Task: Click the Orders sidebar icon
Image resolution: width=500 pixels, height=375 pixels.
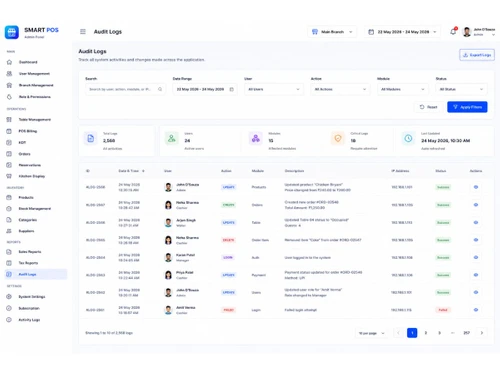Action: 9,154
